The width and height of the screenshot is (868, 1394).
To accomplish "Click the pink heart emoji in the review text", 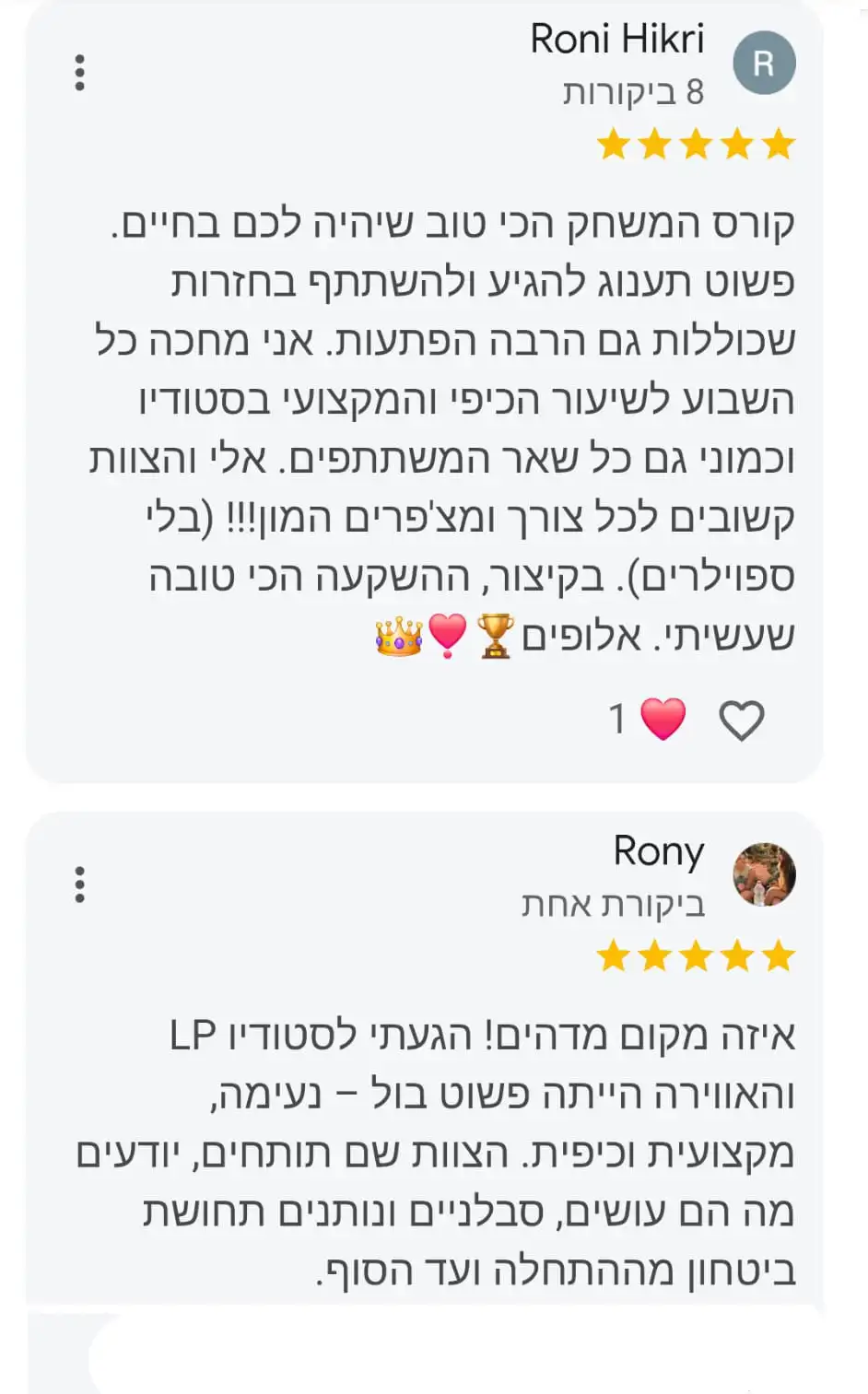I will coord(448,636).
